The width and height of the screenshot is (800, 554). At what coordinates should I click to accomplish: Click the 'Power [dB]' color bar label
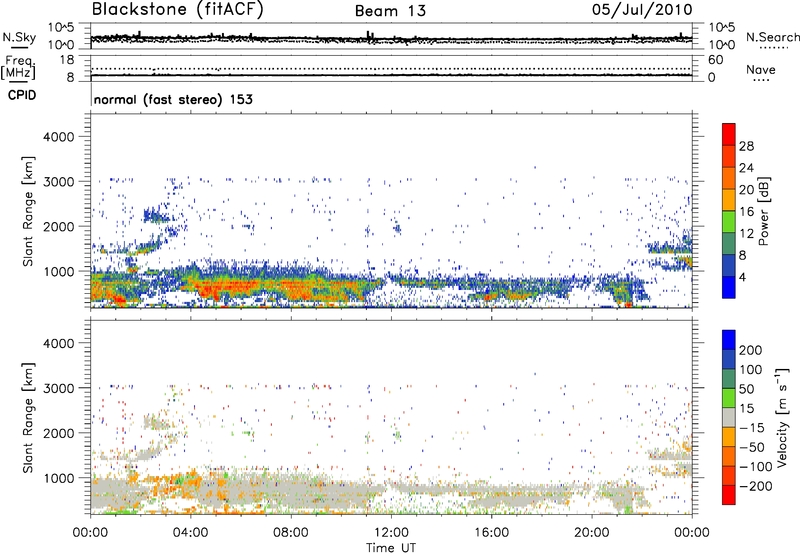(763, 211)
